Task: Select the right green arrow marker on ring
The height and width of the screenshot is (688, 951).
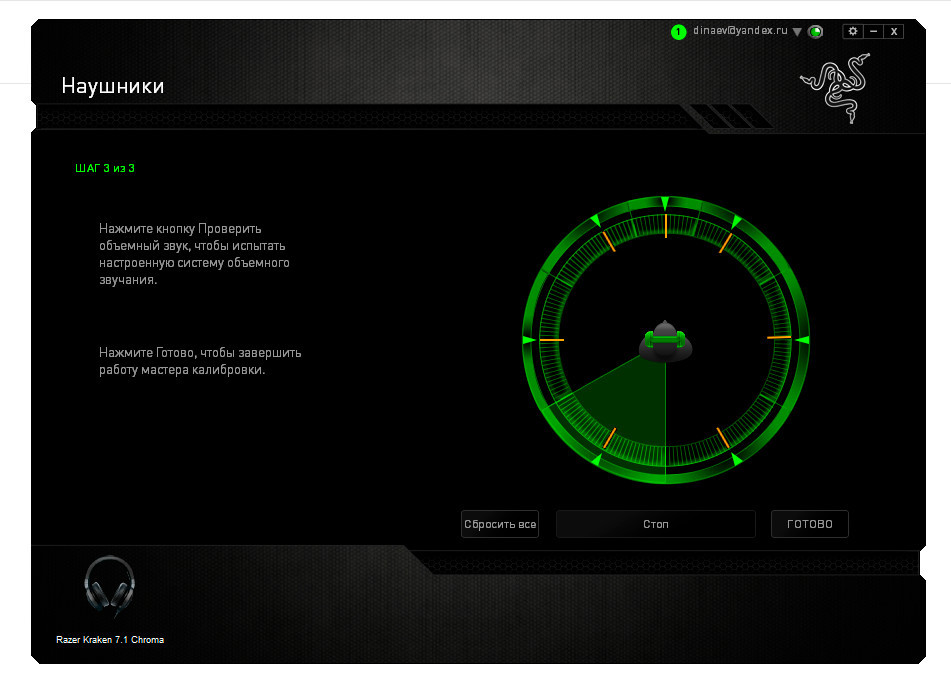Action: [802, 341]
